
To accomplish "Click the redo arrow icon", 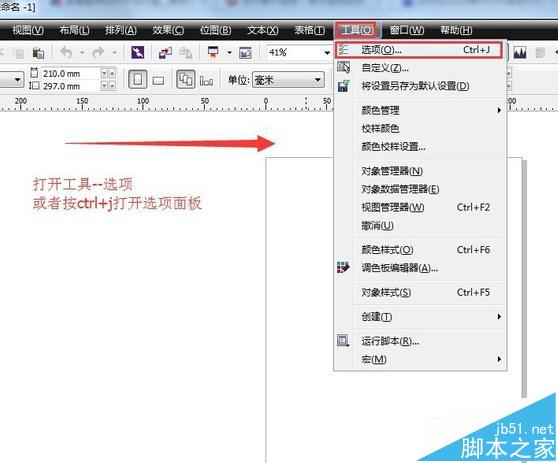I will pyautogui.click(x=98, y=52).
